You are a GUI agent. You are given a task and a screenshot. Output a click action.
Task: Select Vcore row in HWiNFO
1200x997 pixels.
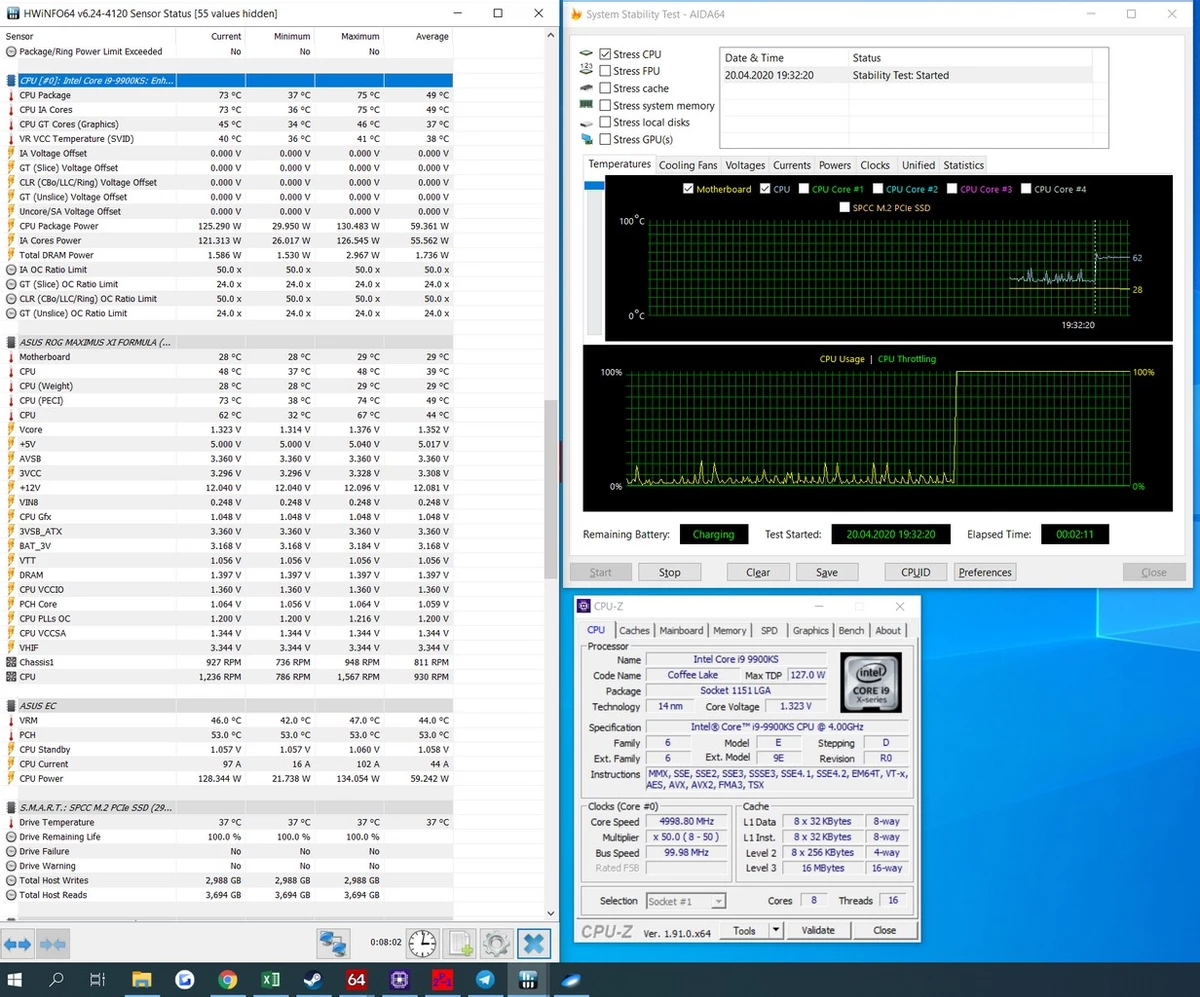click(228, 429)
